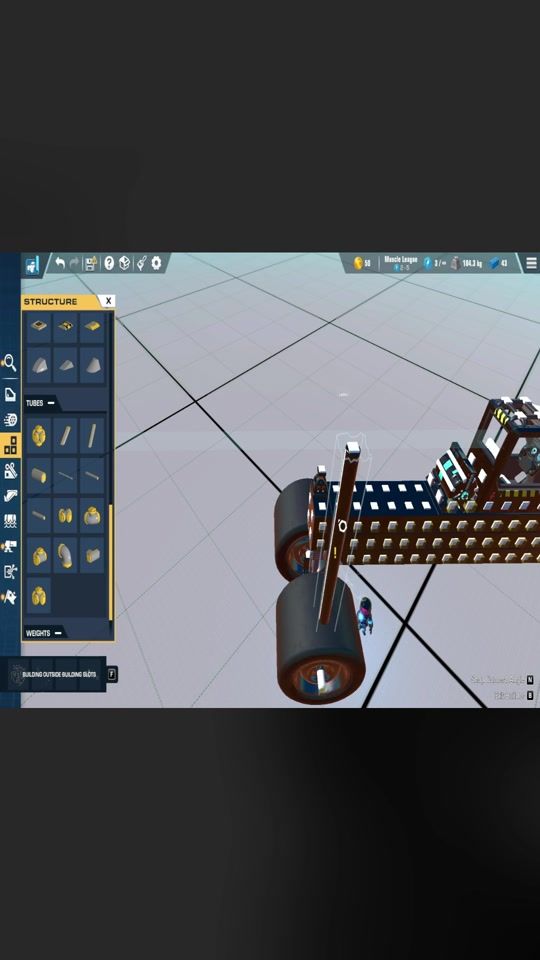The width and height of the screenshot is (540, 960).
Task: Pick the short yellow-capped tube piece
Action: 92,555
